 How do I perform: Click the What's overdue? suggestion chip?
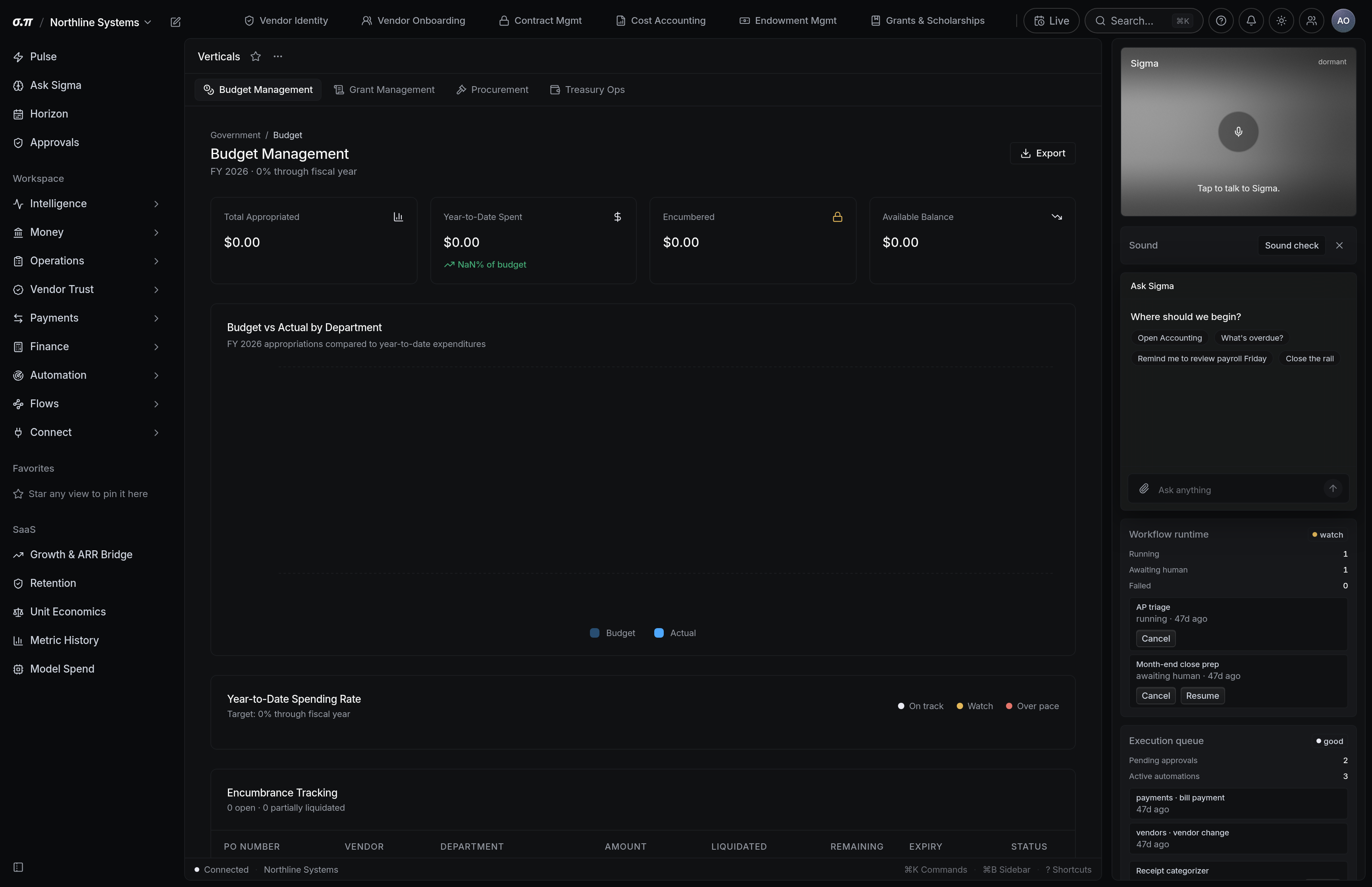coord(1252,338)
